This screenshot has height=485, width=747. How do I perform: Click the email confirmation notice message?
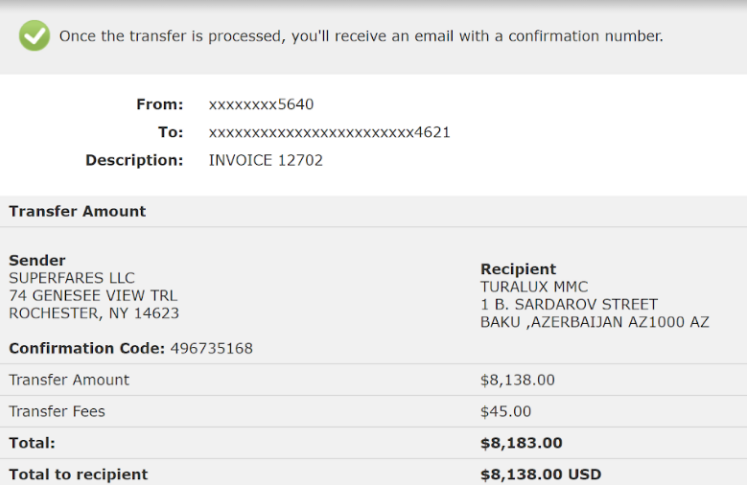(361, 36)
